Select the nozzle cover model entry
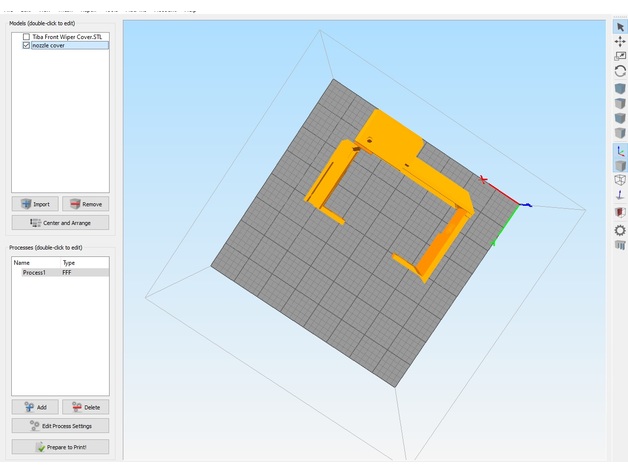 click(70, 45)
